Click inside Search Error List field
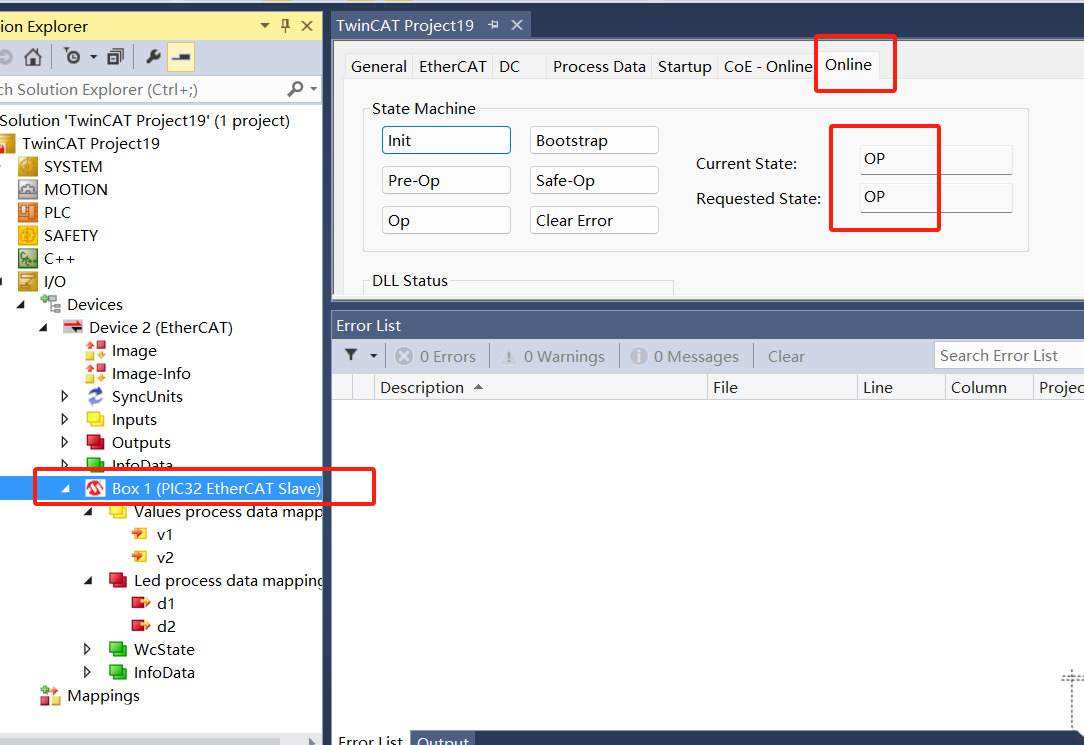Screen dimensions: 1084x745 [1009, 355]
